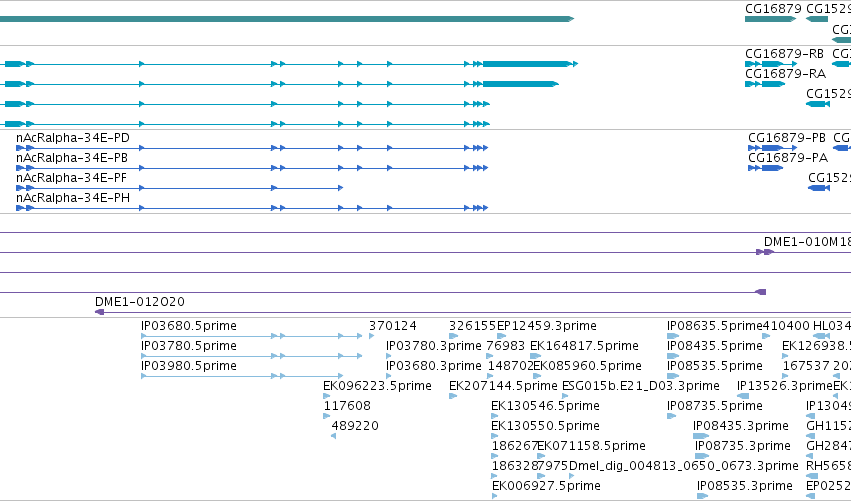Click the EK096223.5prime EST label

(377, 386)
